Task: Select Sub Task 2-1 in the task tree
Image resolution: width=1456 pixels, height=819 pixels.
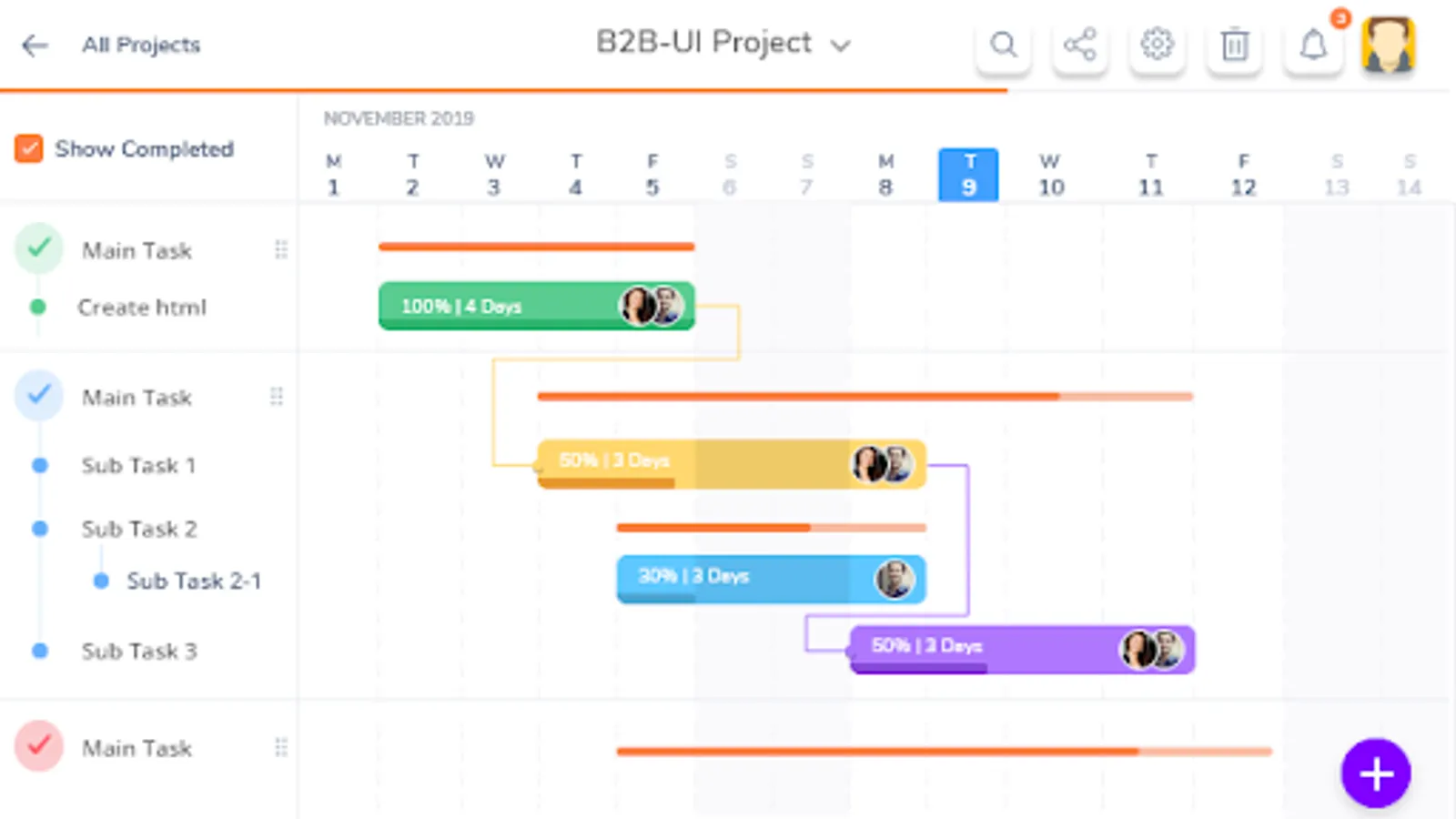Action: pos(194,581)
